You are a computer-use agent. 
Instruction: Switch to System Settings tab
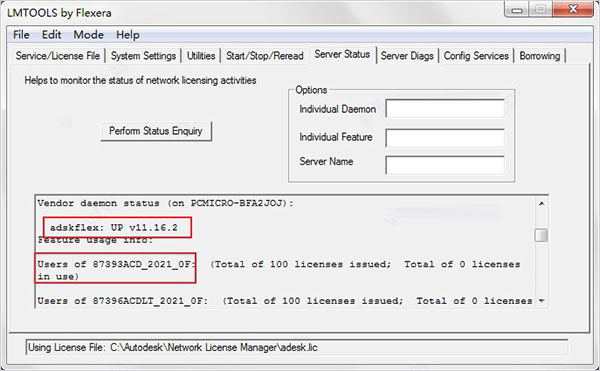coord(143,56)
